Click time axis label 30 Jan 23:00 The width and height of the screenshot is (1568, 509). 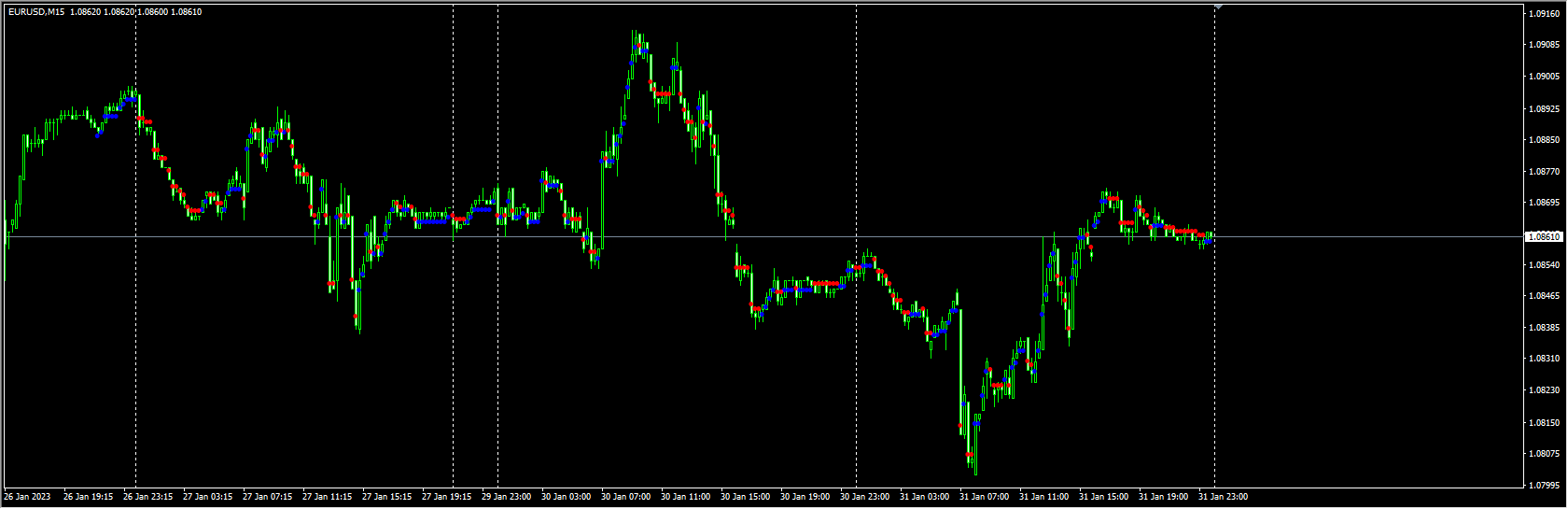864,497
